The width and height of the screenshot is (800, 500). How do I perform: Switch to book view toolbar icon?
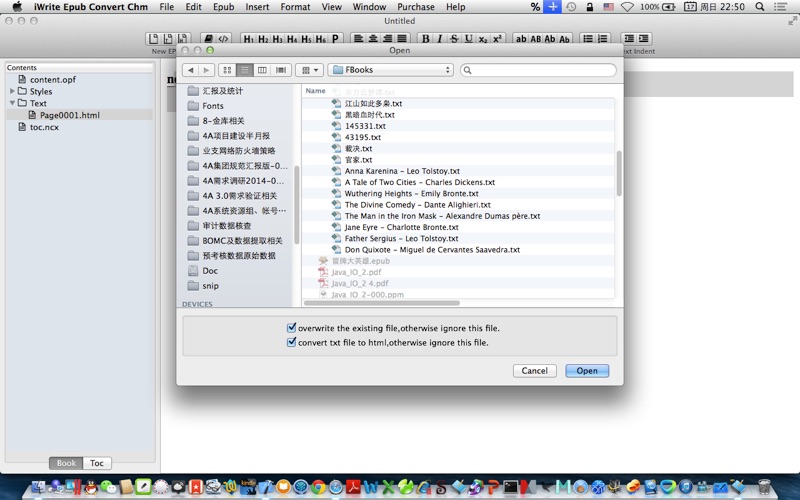(x=208, y=39)
